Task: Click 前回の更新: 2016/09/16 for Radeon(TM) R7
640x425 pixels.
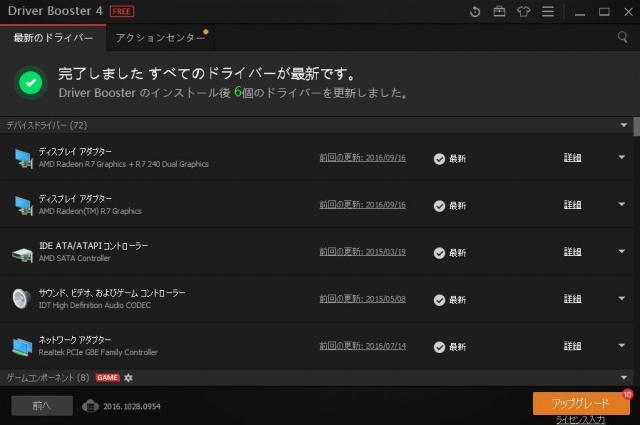Action: pyautogui.click(x=362, y=205)
